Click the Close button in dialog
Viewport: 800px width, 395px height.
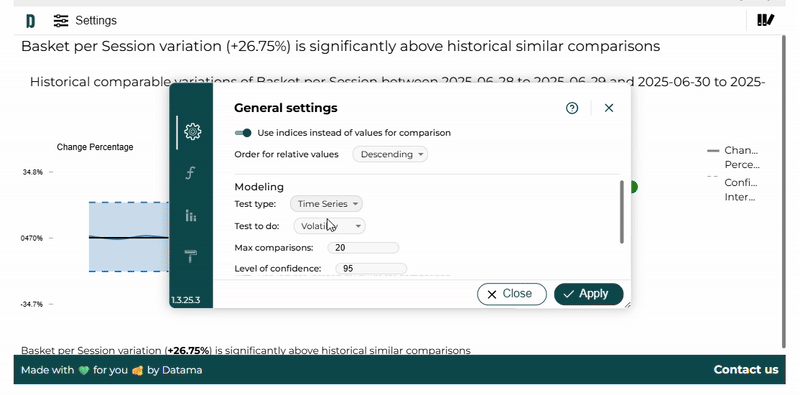point(512,294)
